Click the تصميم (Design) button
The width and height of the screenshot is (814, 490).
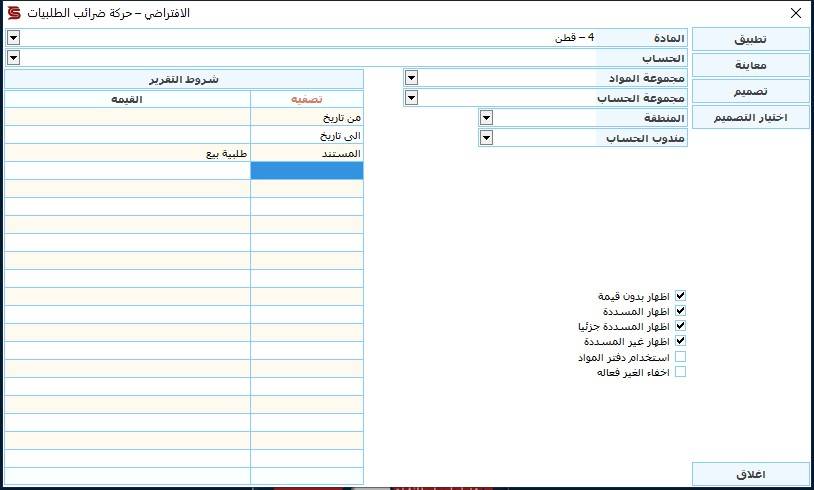coord(751,91)
